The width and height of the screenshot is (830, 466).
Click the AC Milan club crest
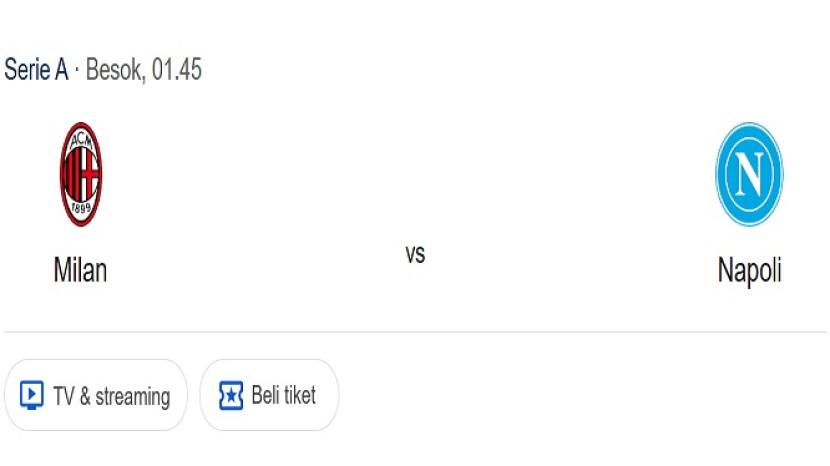tap(80, 174)
